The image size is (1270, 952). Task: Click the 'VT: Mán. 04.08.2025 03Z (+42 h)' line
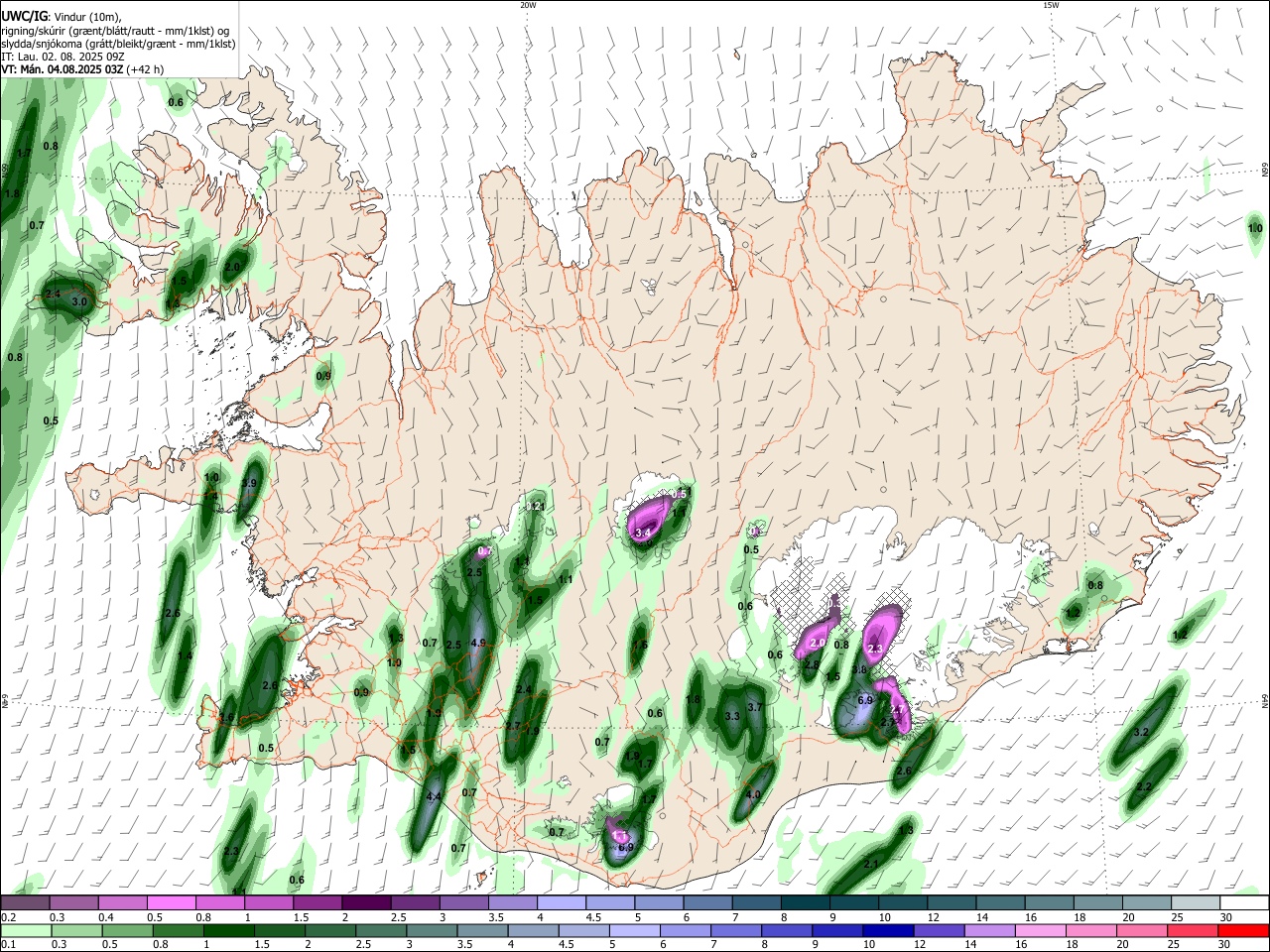(x=83, y=69)
